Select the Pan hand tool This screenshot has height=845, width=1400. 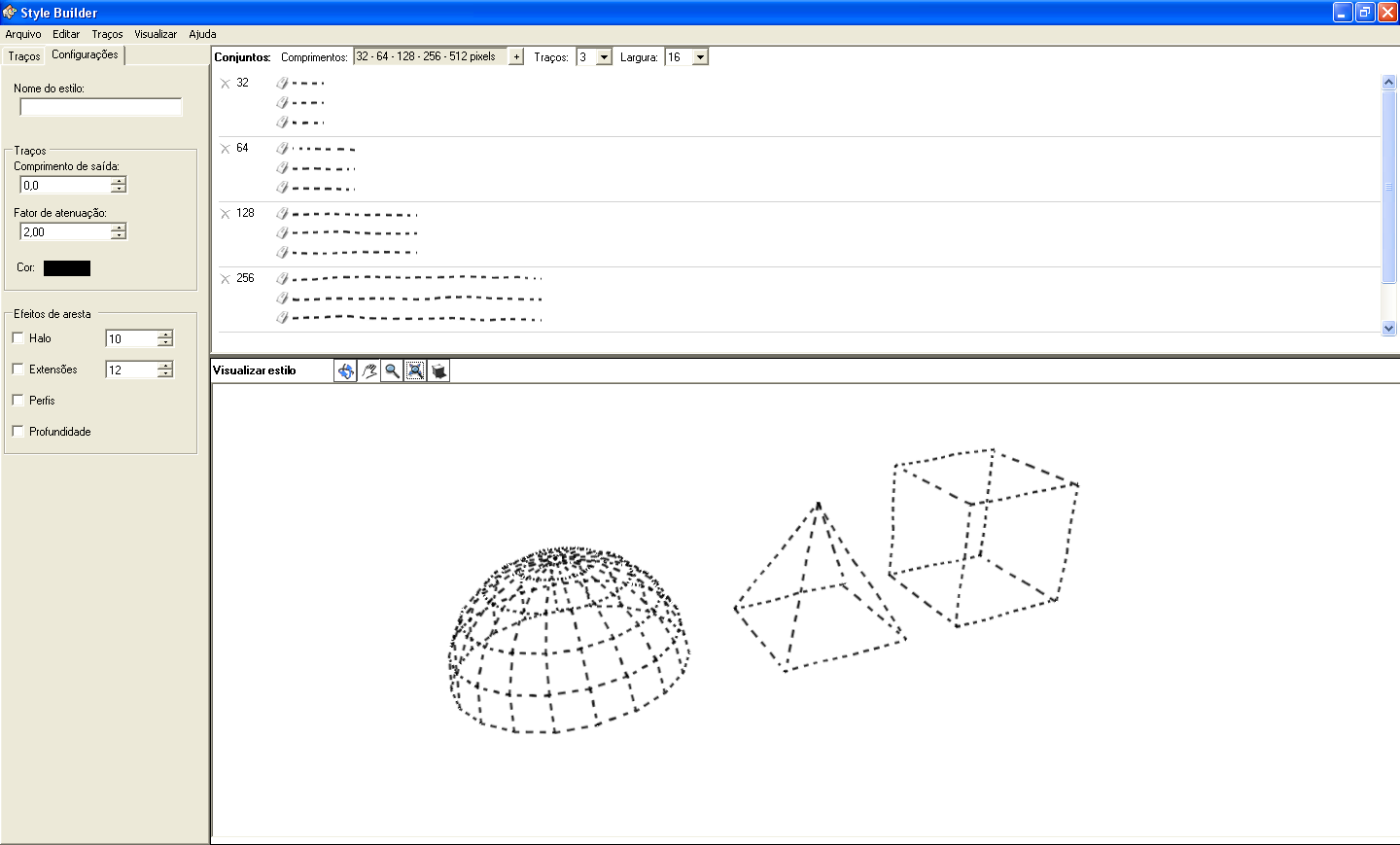click(x=368, y=370)
